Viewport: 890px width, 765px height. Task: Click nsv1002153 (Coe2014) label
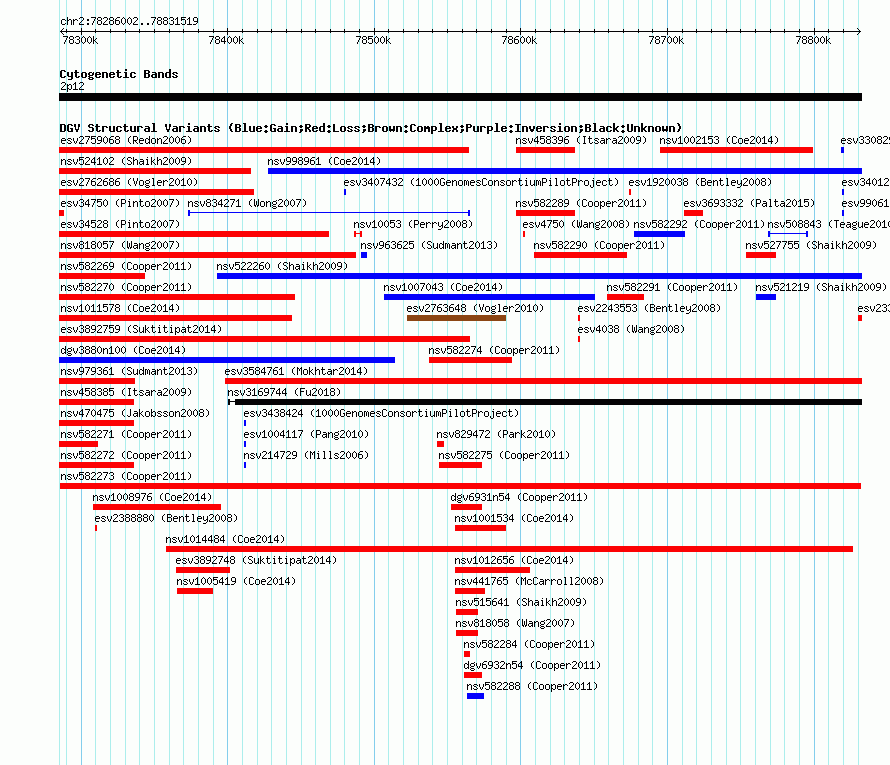click(719, 140)
